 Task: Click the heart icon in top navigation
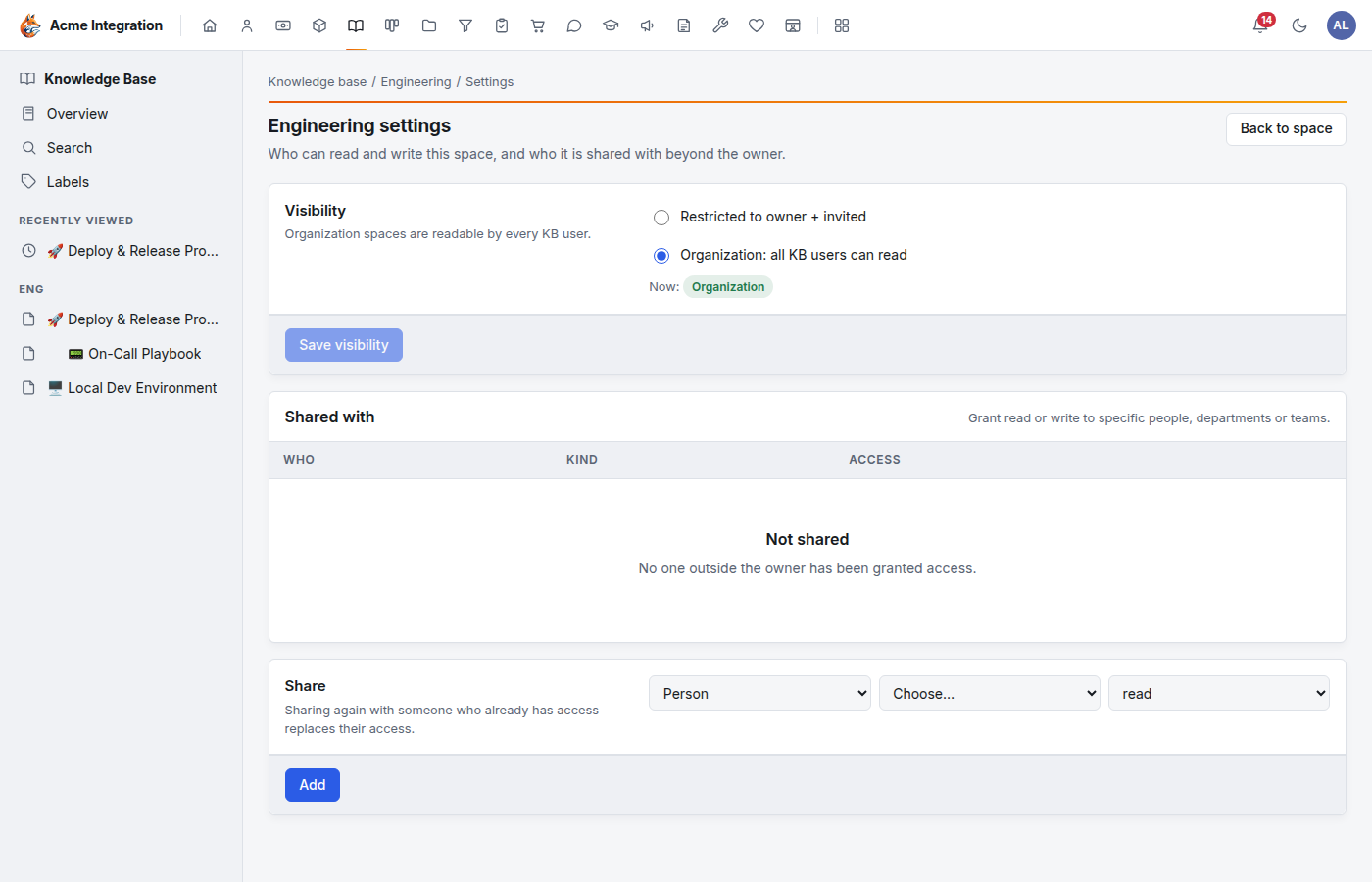(757, 25)
